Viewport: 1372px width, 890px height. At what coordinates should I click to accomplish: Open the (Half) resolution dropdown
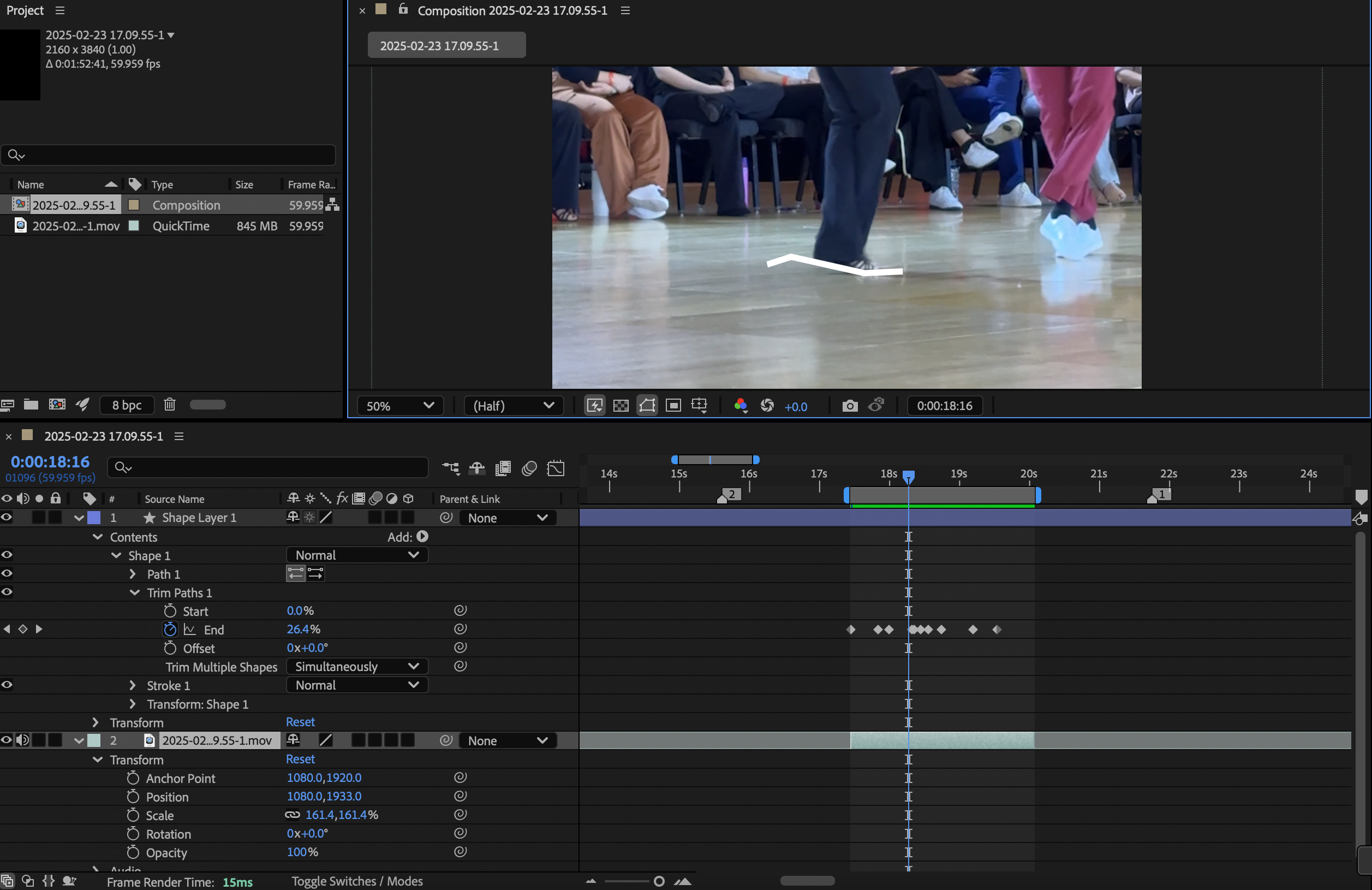point(514,406)
